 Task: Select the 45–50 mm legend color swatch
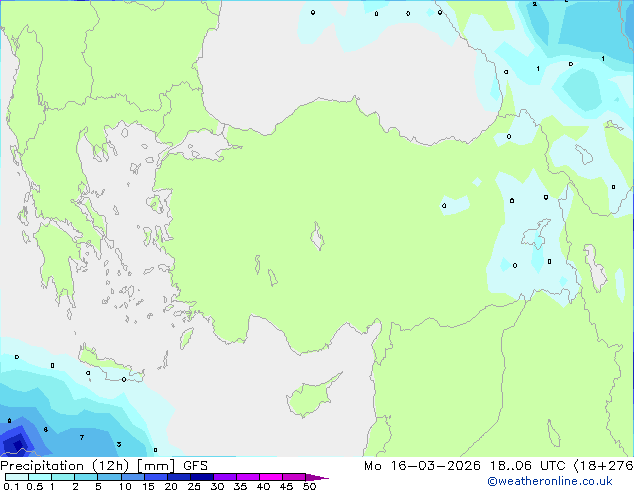[294, 477]
